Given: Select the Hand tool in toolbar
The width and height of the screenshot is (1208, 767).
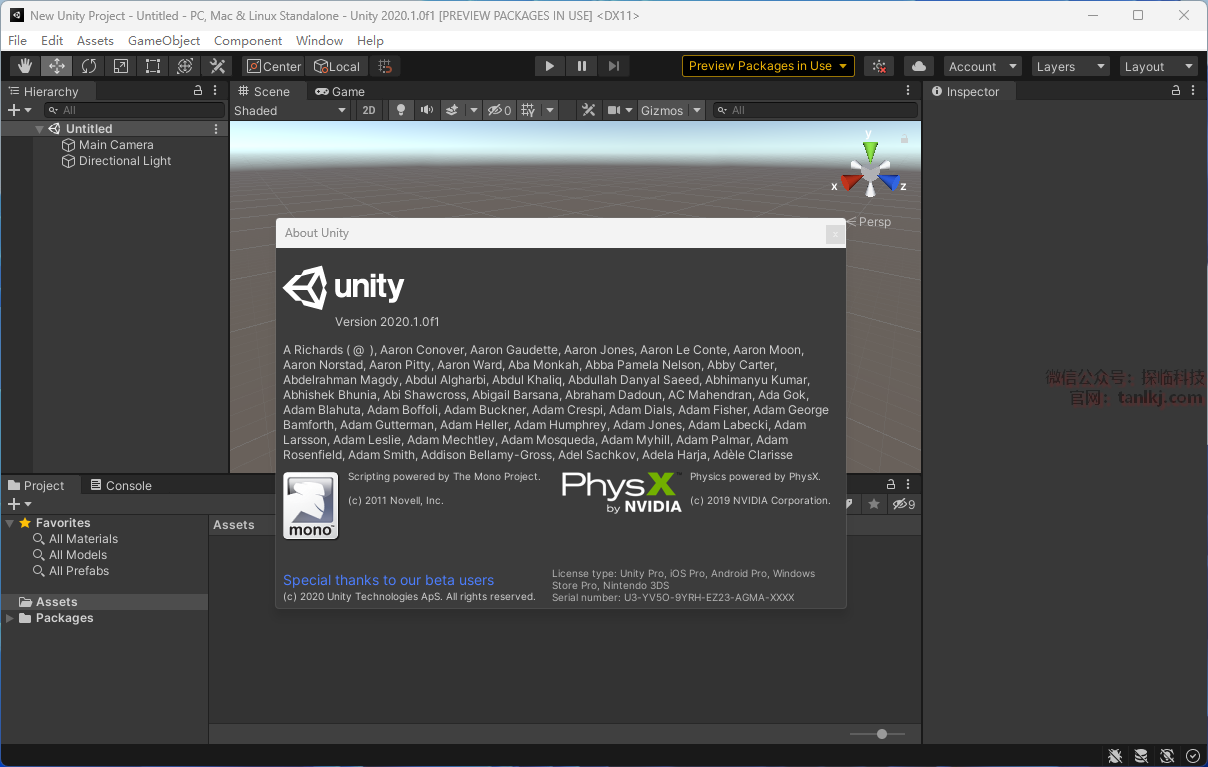Looking at the screenshot, I should pos(25,66).
